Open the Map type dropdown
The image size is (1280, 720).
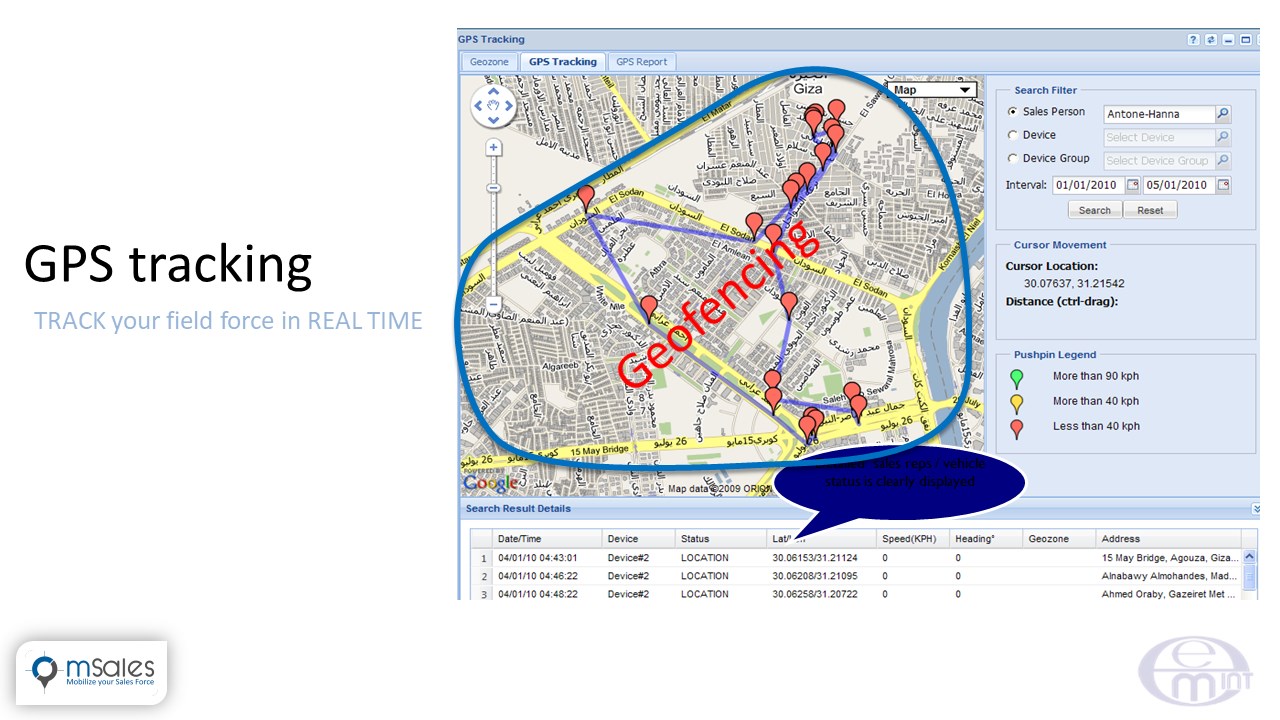point(932,90)
